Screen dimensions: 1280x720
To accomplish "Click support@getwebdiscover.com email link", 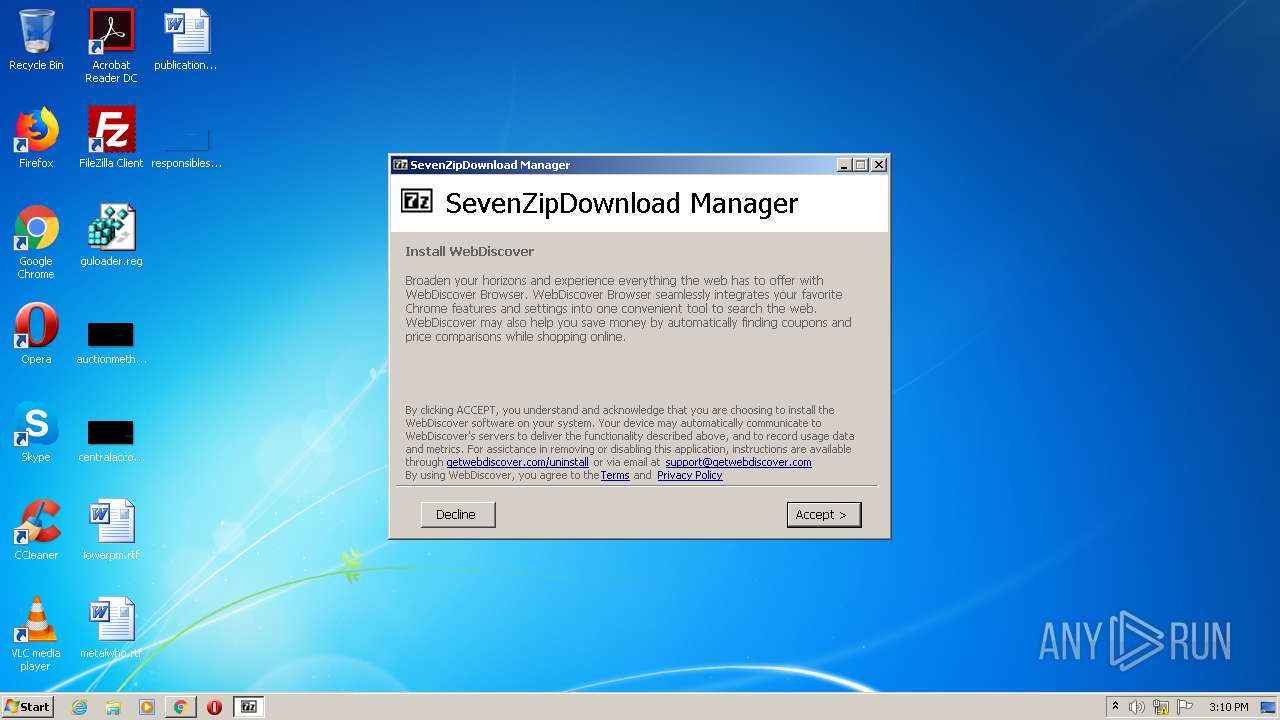I will coord(738,462).
